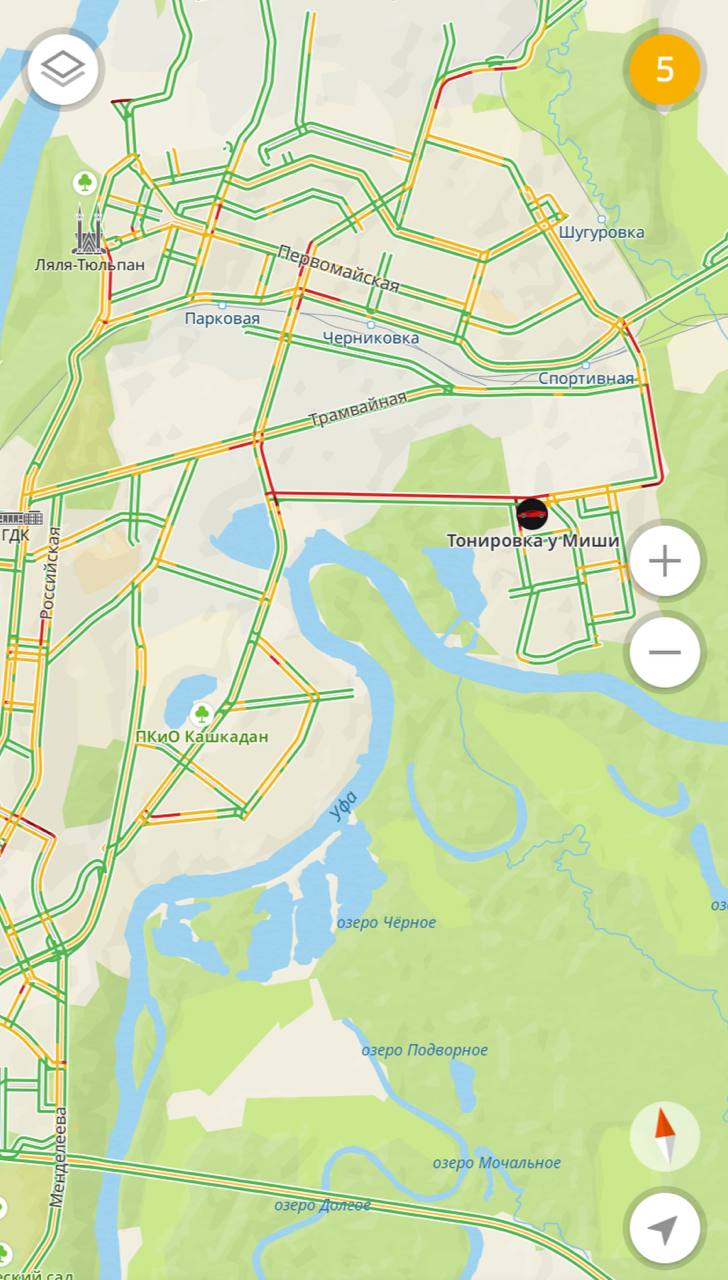Tap the Ляля-Тюльпан mosque icon
The image size is (728, 1280).
coord(89,232)
